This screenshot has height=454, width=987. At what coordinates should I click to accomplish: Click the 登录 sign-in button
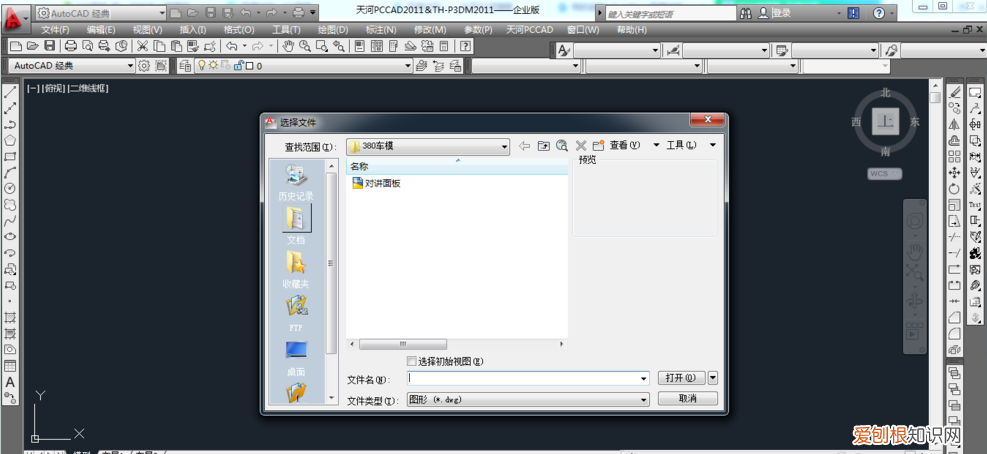pyautogui.click(x=782, y=13)
